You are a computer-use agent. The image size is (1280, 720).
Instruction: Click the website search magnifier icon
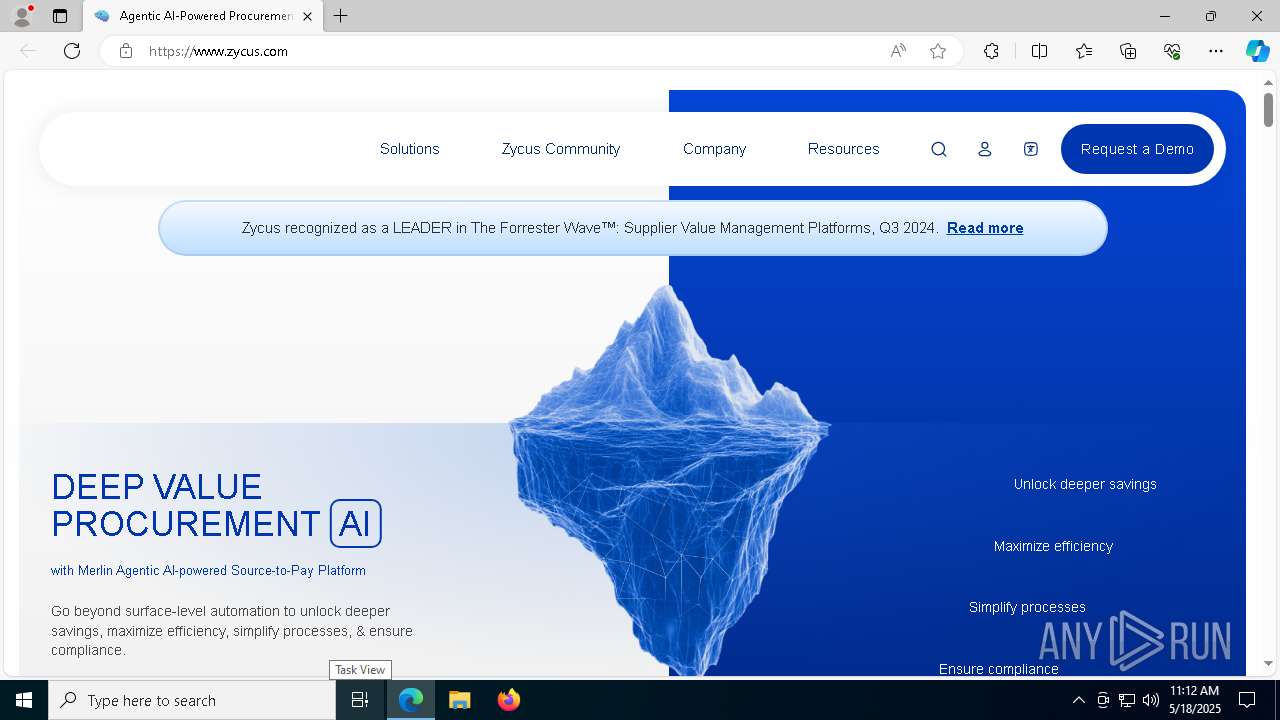pyautogui.click(x=938, y=149)
